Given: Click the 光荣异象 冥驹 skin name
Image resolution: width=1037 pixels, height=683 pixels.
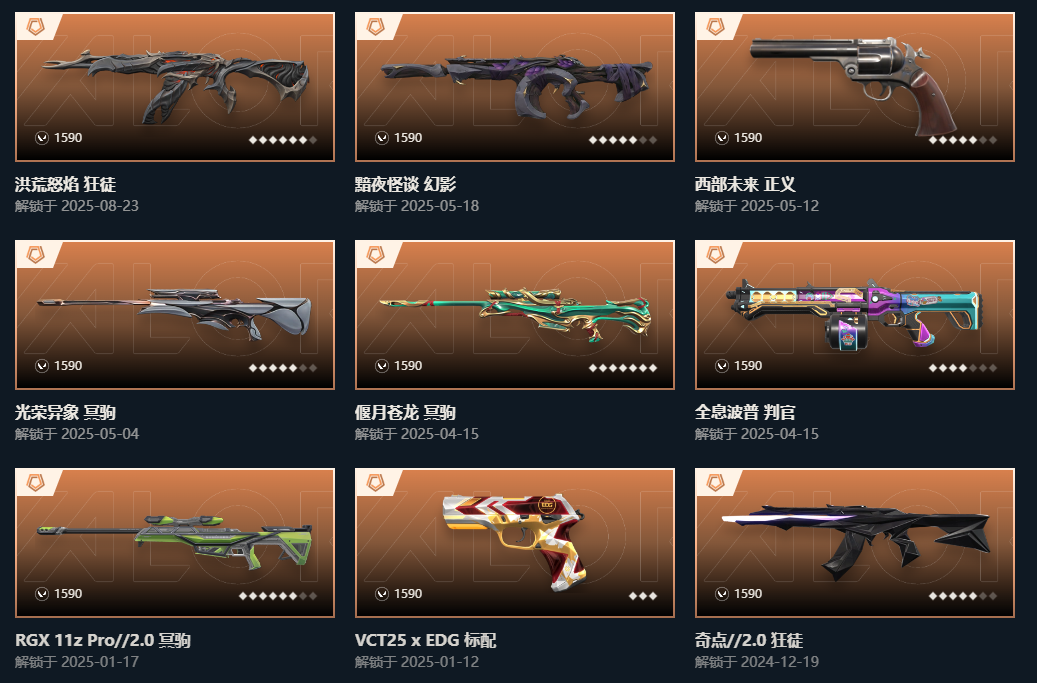Looking at the screenshot, I should 65,412.
